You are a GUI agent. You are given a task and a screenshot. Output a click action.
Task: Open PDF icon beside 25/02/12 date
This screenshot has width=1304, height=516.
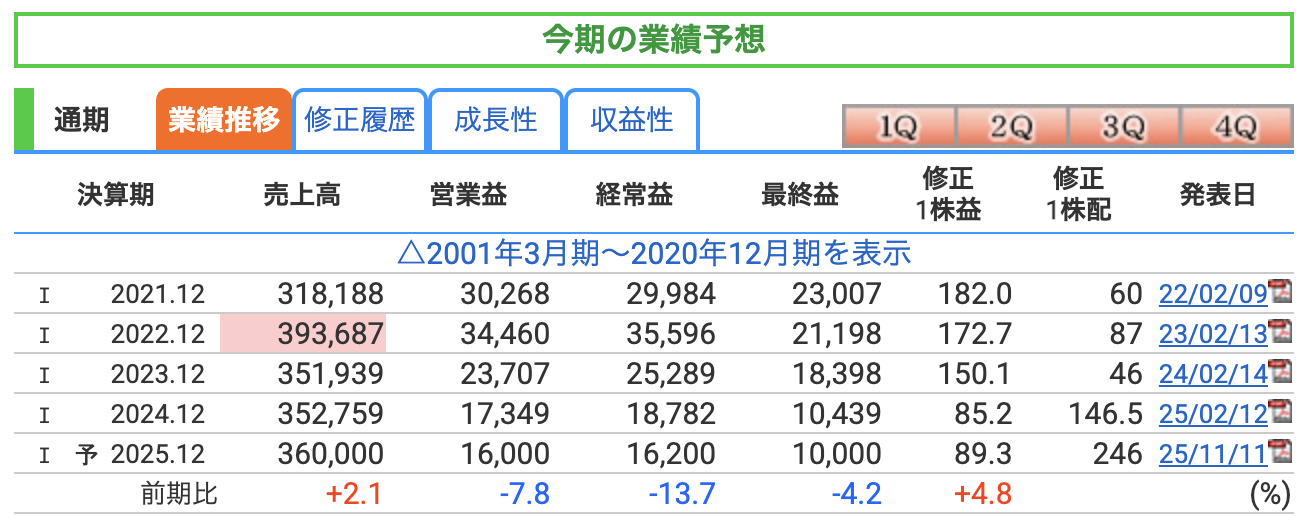[1280, 413]
